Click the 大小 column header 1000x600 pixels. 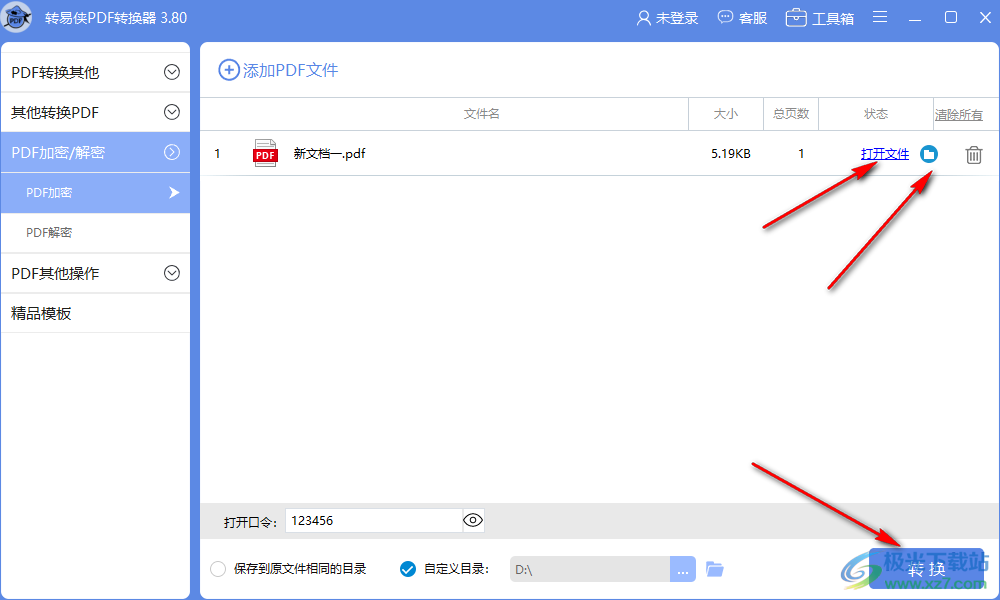coord(726,113)
